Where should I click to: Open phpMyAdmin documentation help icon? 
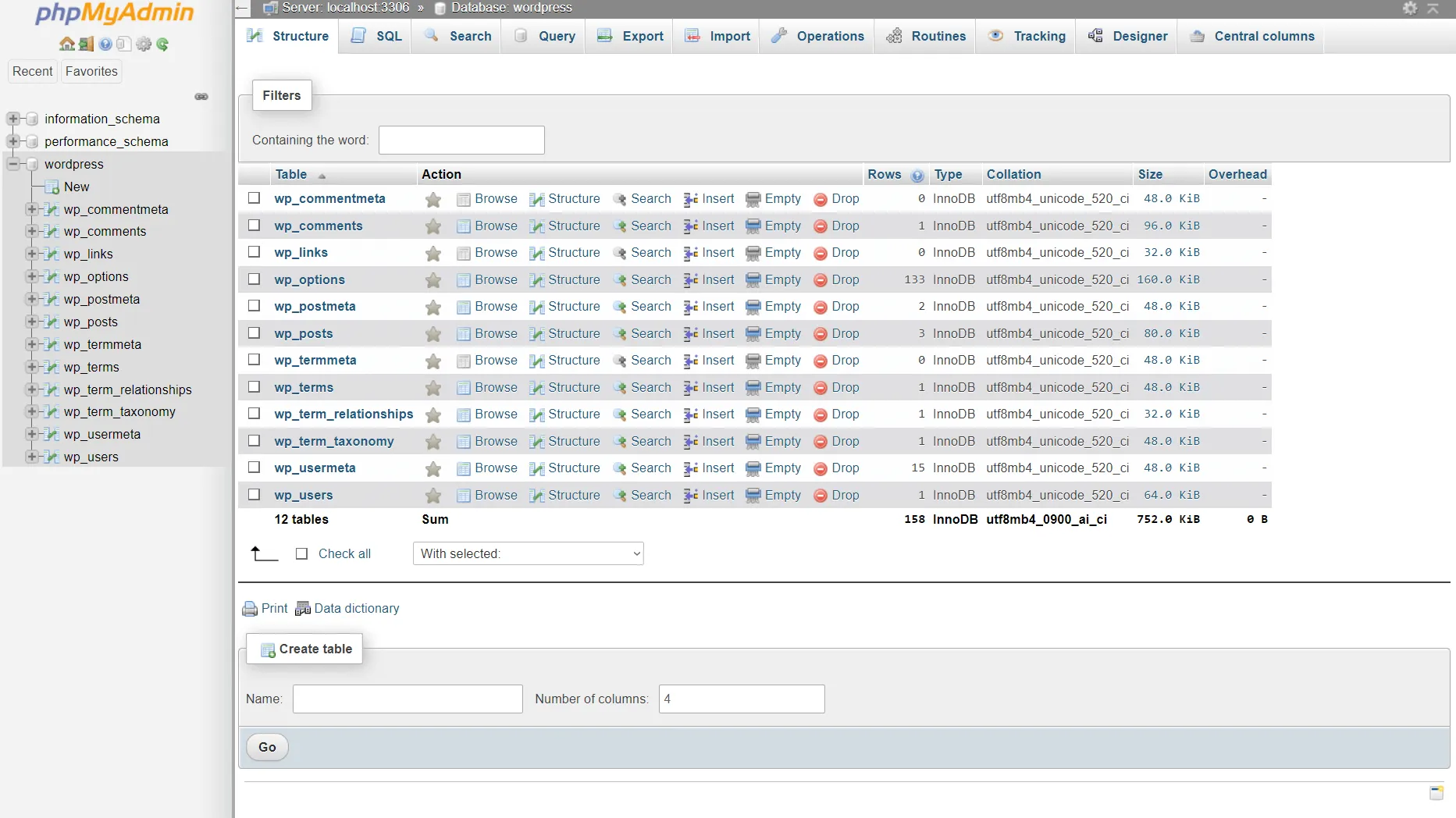(x=105, y=44)
